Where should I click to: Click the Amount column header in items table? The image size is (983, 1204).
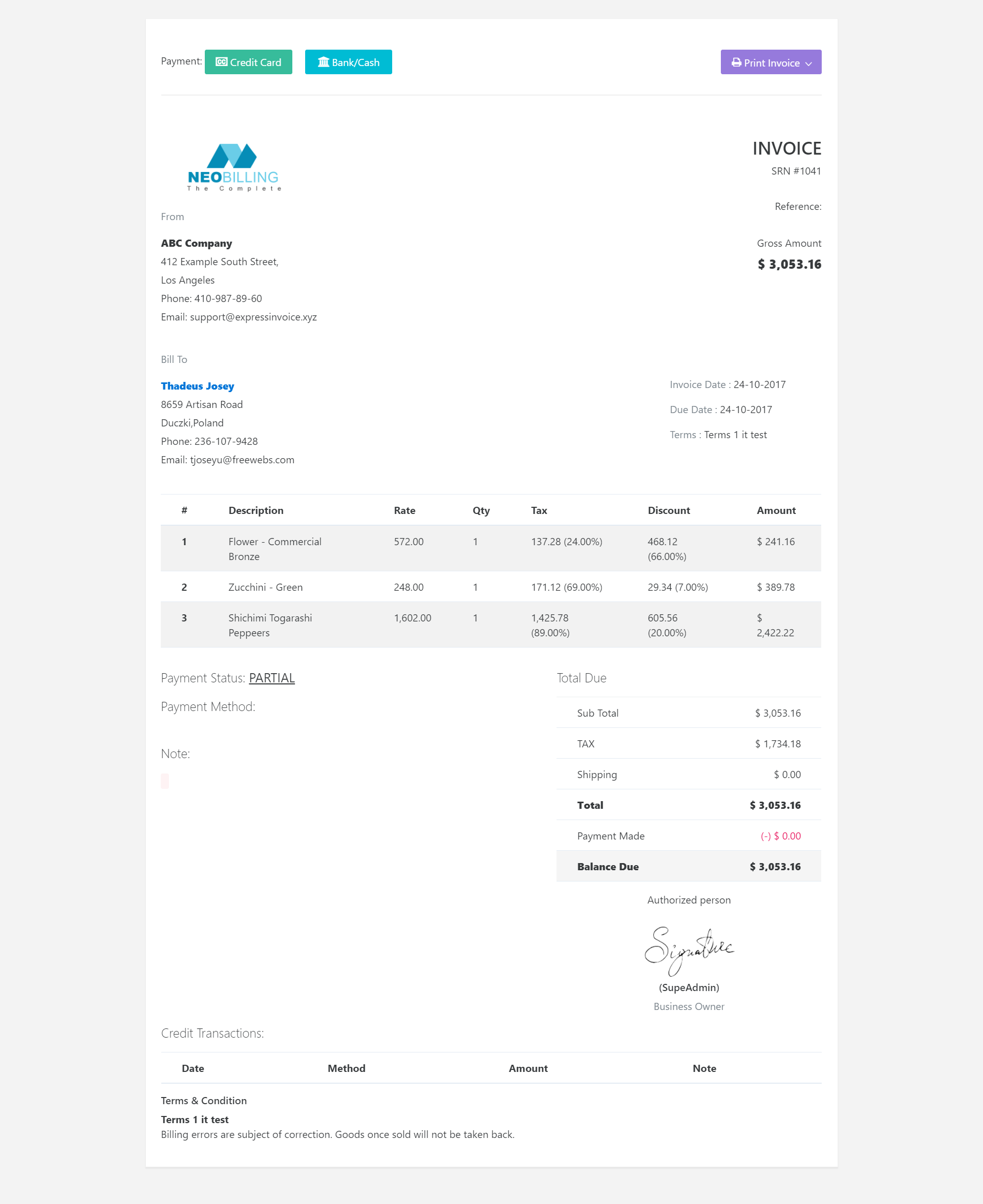point(776,510)
